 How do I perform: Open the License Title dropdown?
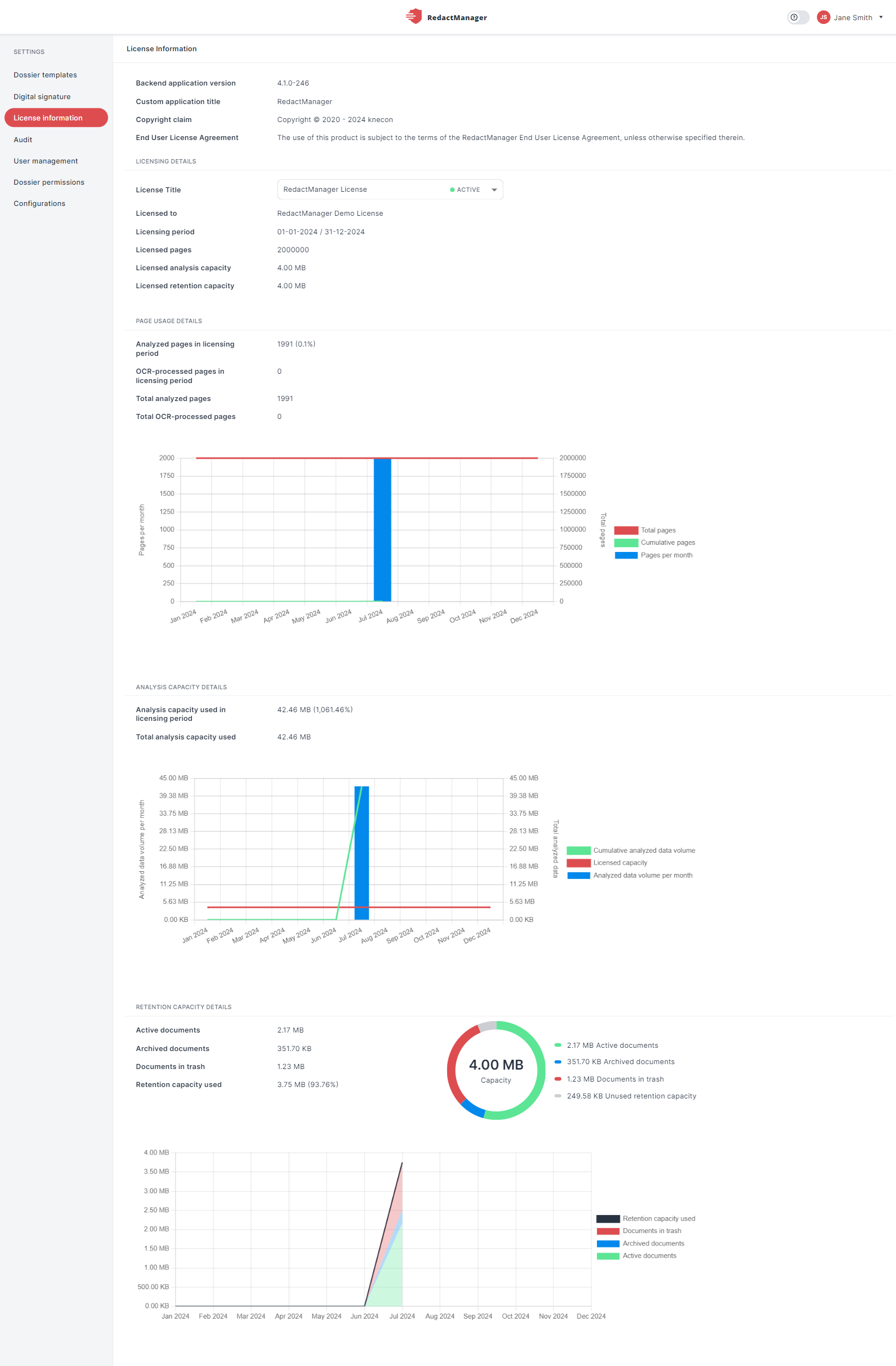(x=390, y=190)
